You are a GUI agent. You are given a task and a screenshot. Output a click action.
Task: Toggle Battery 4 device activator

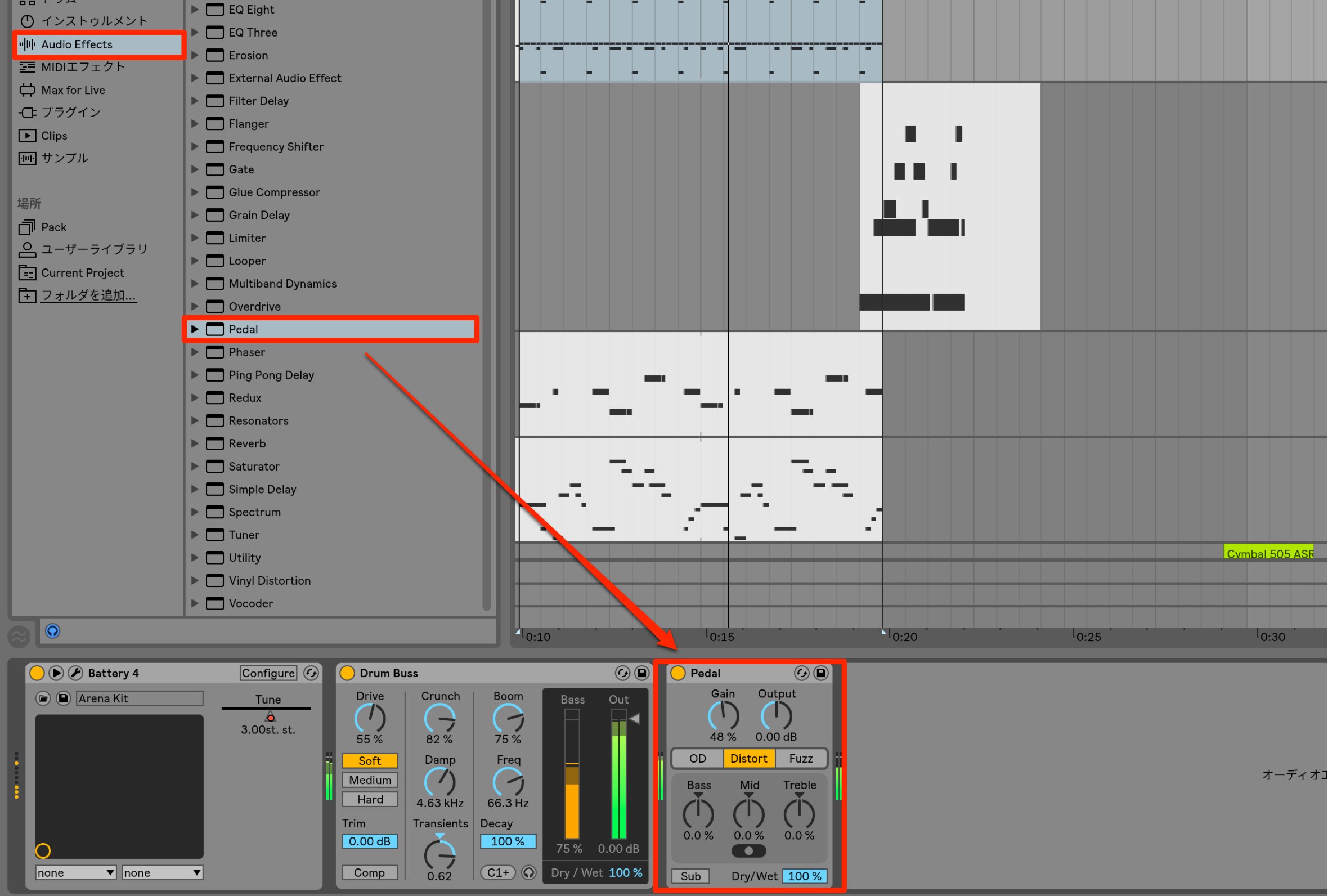point(37,673)
